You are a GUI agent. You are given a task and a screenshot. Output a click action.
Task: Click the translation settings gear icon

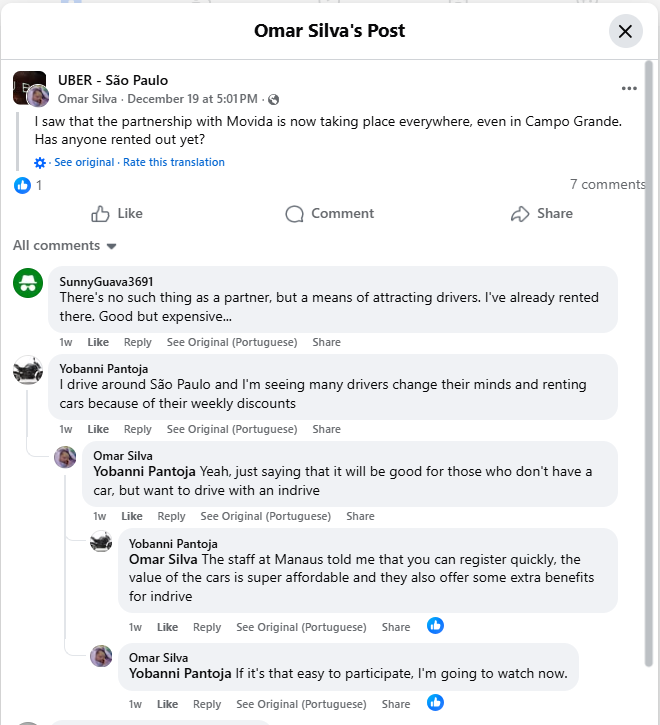[40, 163]
